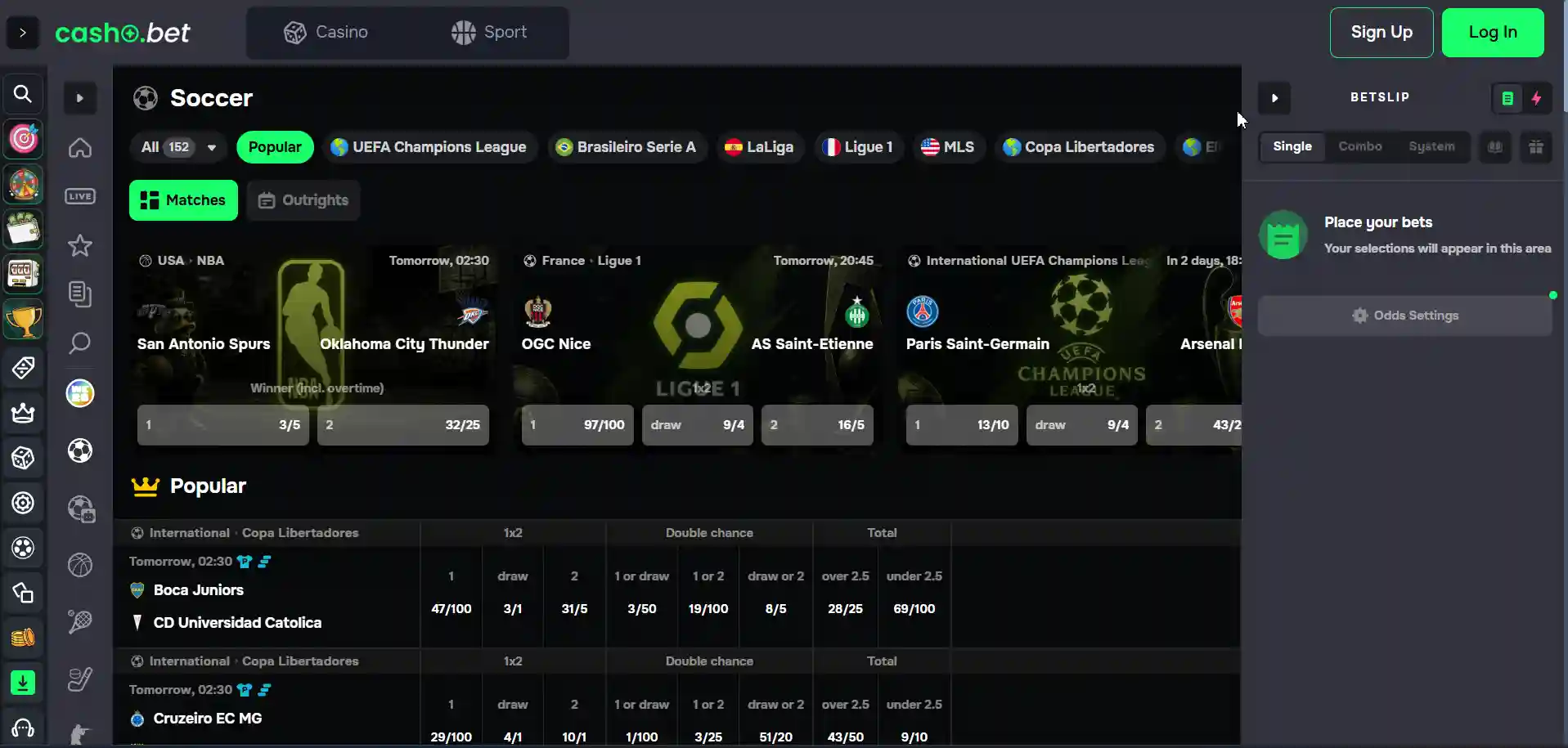Screen dimensions: 1568x748
Task: Collapse the Betslip panel arrow
Action: [x=1274, y=98]
